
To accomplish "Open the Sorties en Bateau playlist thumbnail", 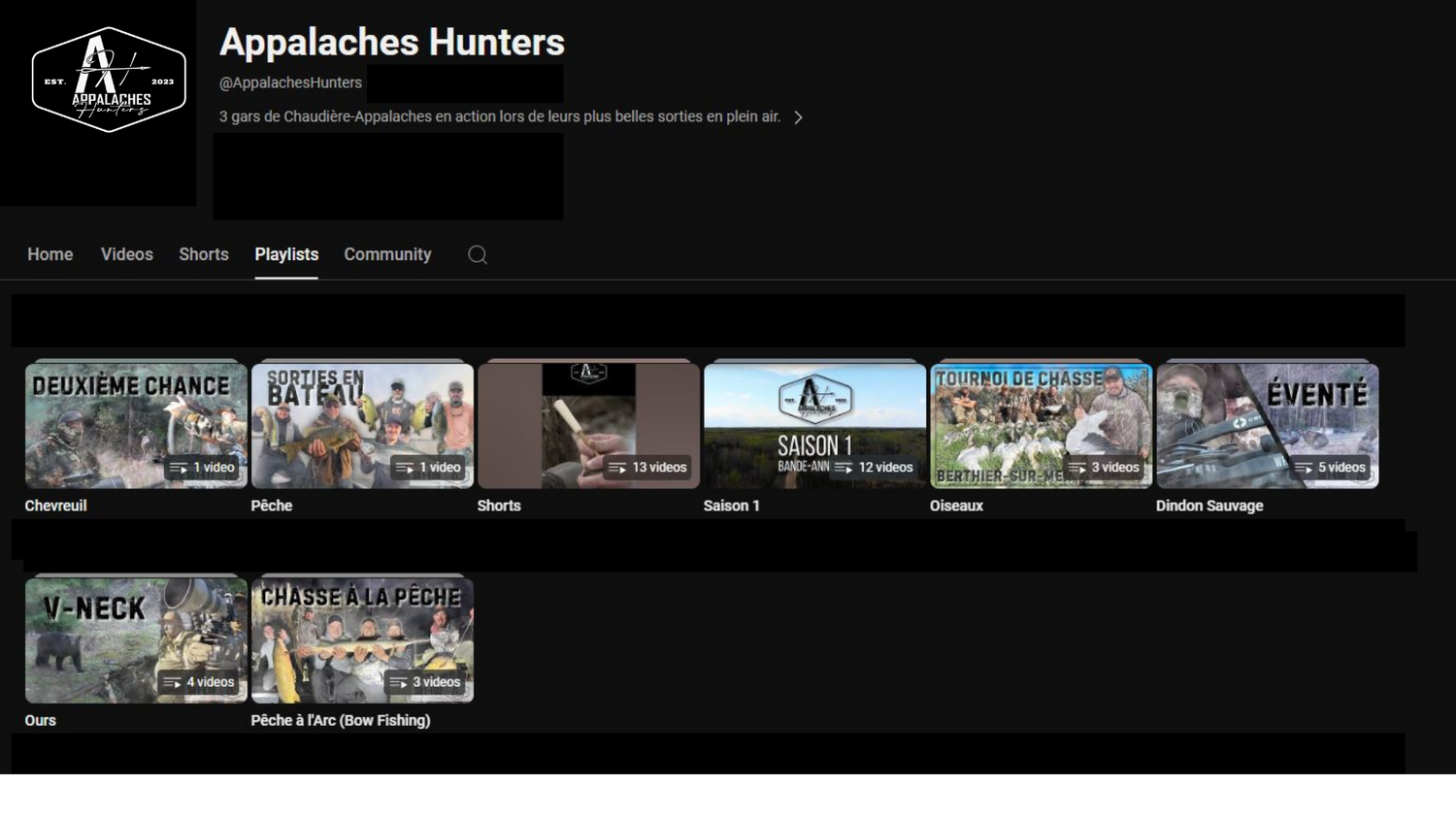I will point(362,425).
